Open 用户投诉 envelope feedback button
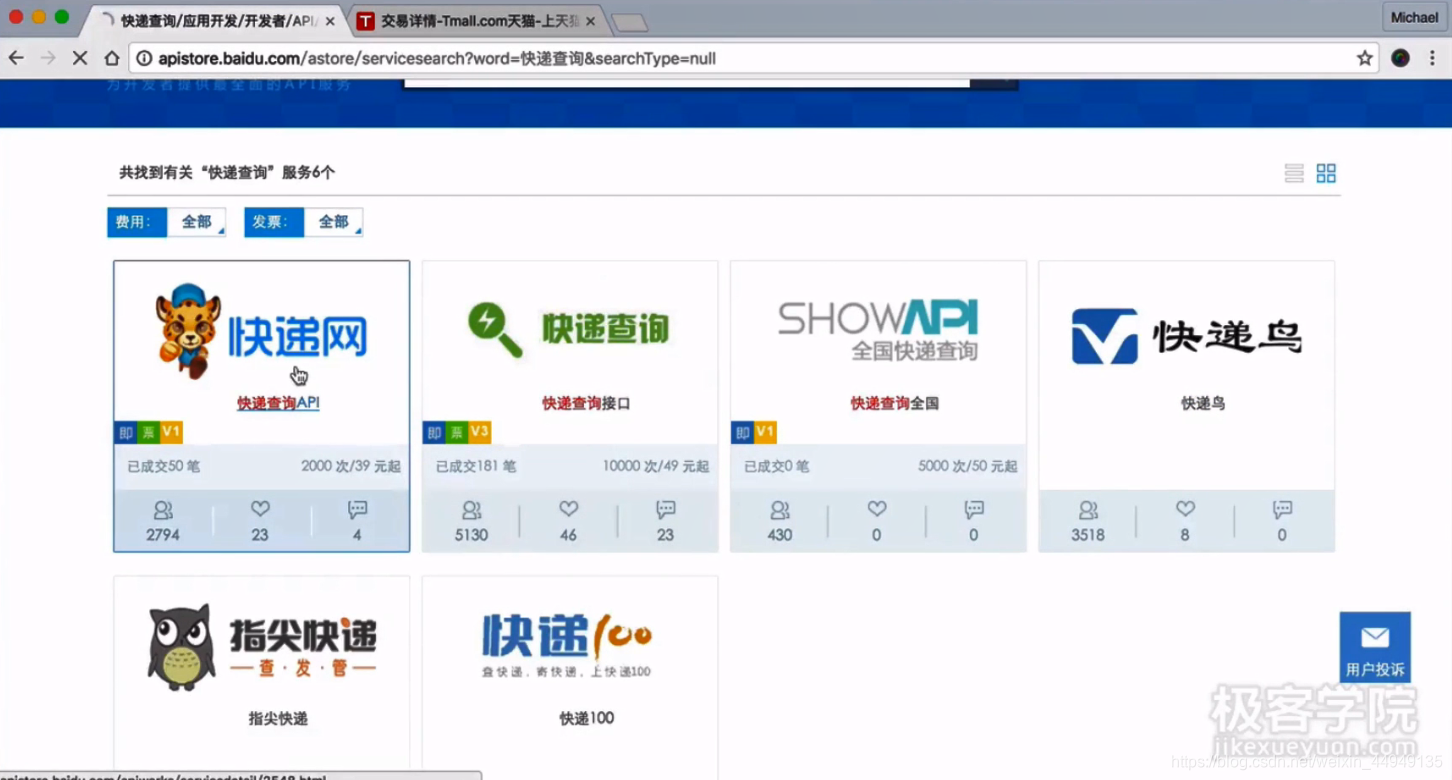This screenshot has height=780, width=1452. 1375,647
